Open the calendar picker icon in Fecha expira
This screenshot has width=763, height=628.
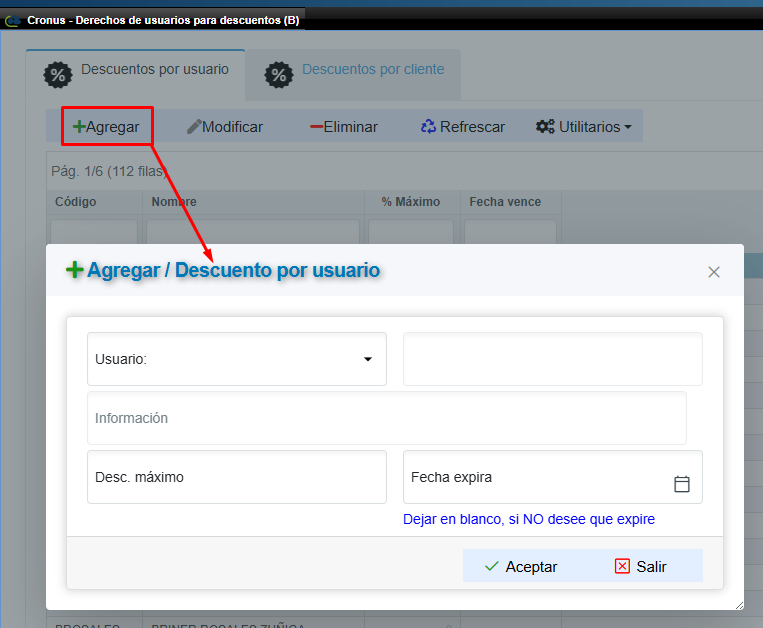(x=682, y=484)
